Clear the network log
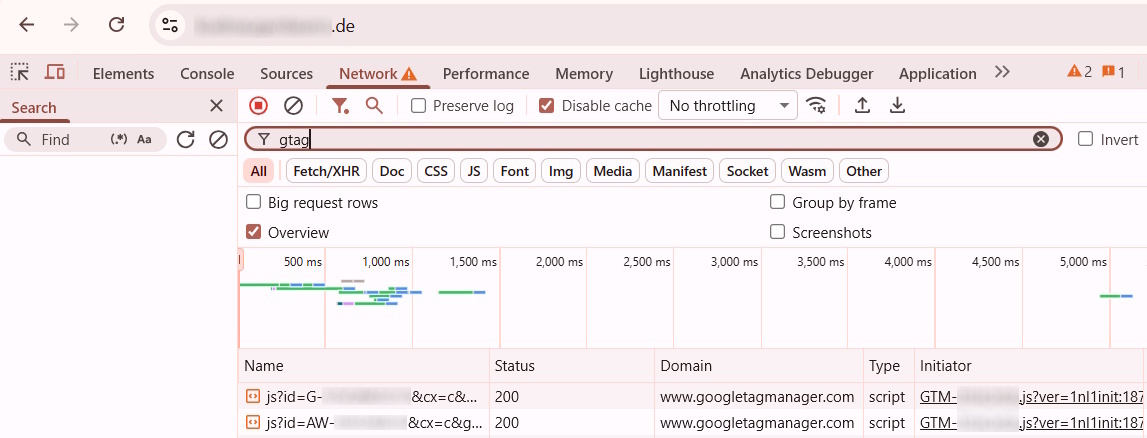 (x=293, y=106)
